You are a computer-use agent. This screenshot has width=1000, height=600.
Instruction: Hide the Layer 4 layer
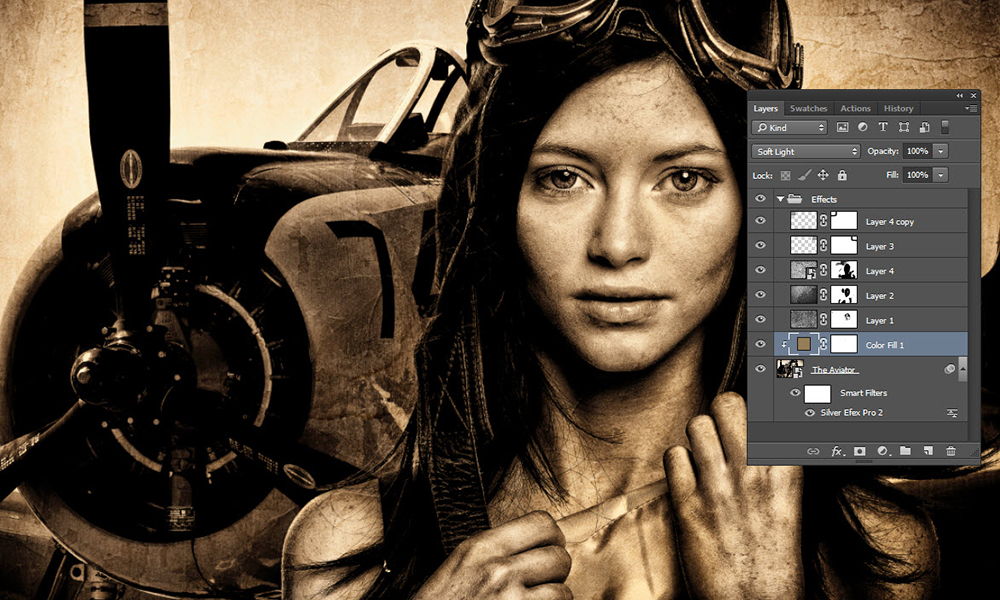tap(761, 270)
